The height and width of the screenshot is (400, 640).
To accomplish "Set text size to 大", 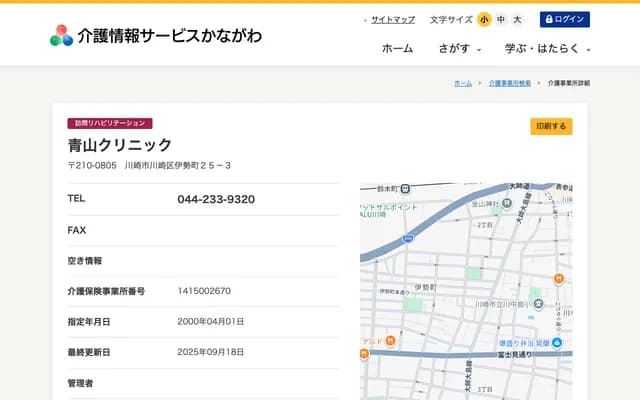I will click(517, 19).
